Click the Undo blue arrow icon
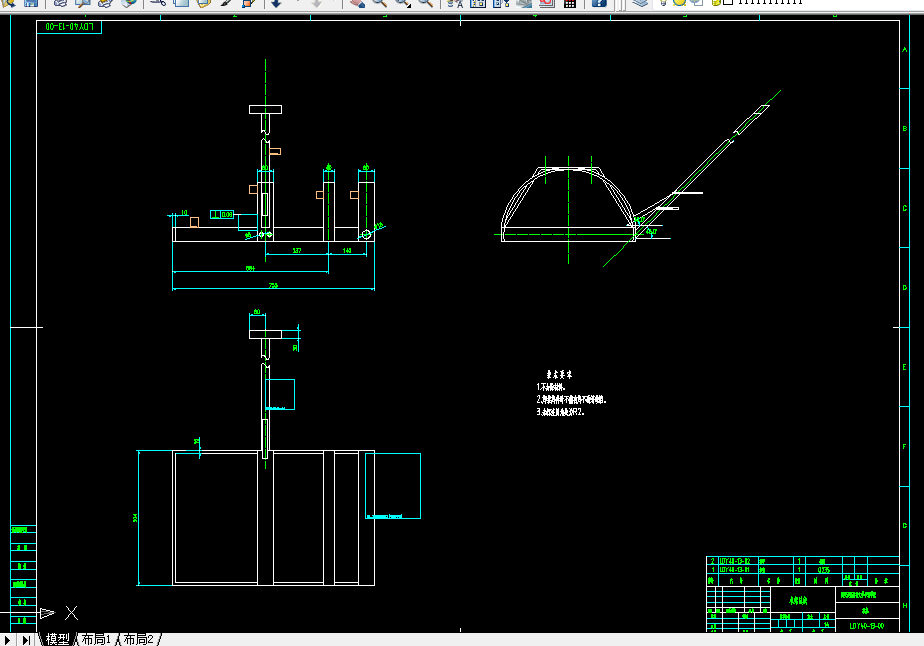 click(x=276, y=3)
